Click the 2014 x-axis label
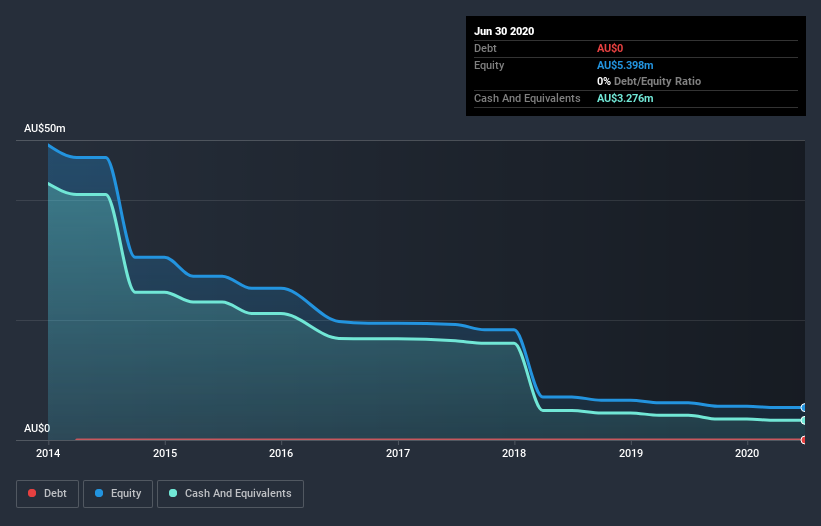Screen dimensions: 821x526 pyautogui.click(x=48, y=453)
